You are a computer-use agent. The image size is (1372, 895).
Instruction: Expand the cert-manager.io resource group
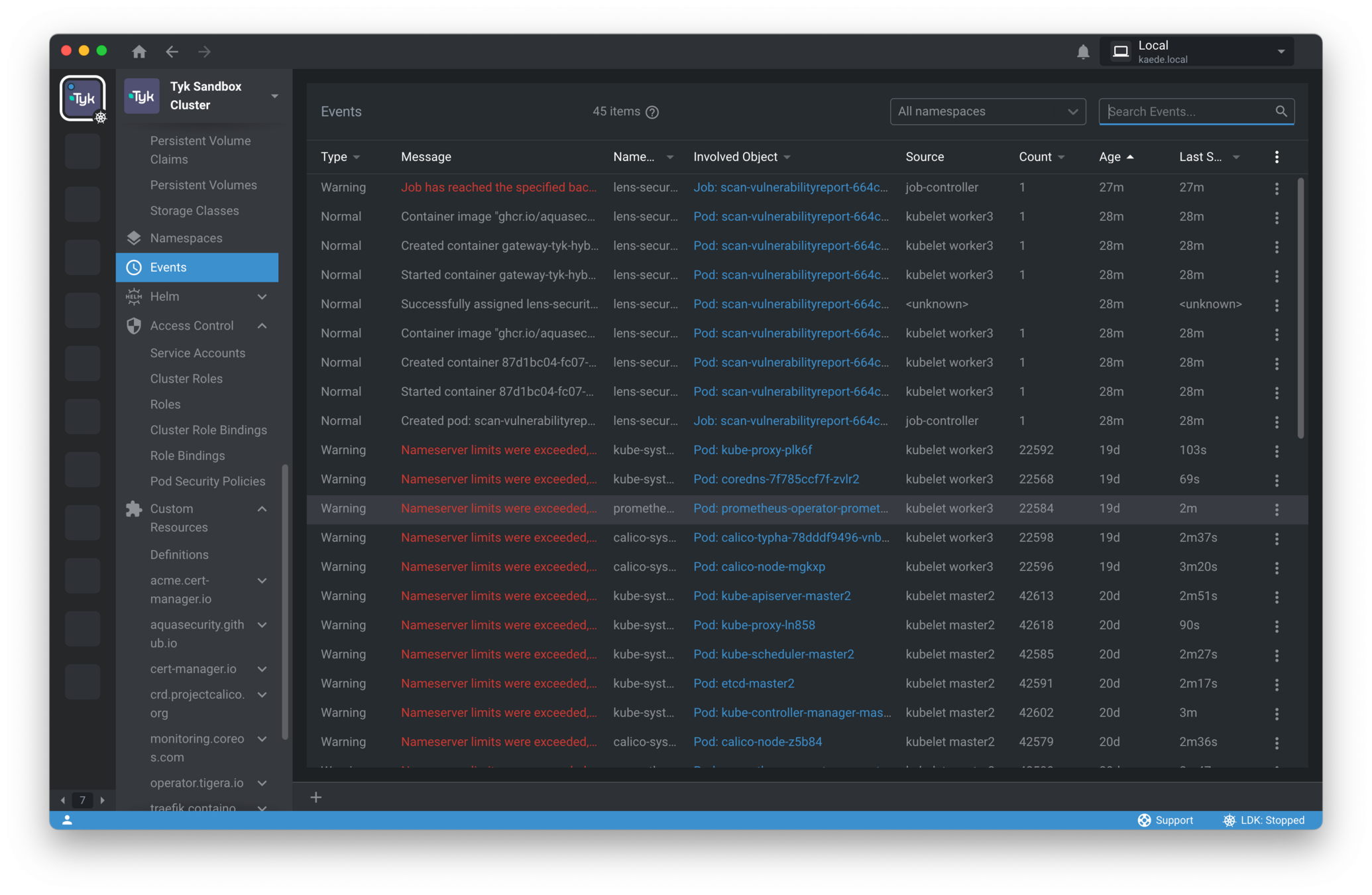point(262,669)
